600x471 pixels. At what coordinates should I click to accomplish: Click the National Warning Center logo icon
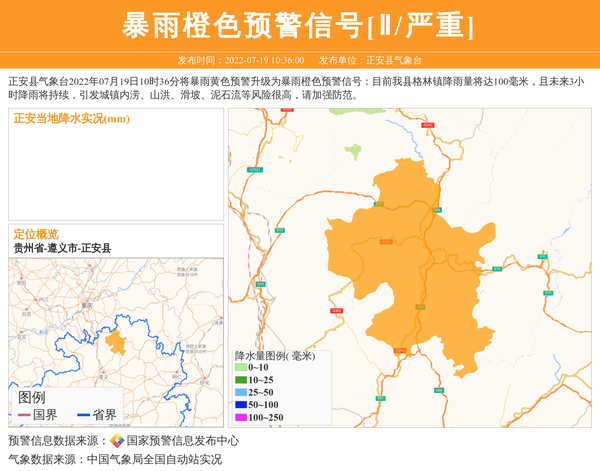point(117,441)
